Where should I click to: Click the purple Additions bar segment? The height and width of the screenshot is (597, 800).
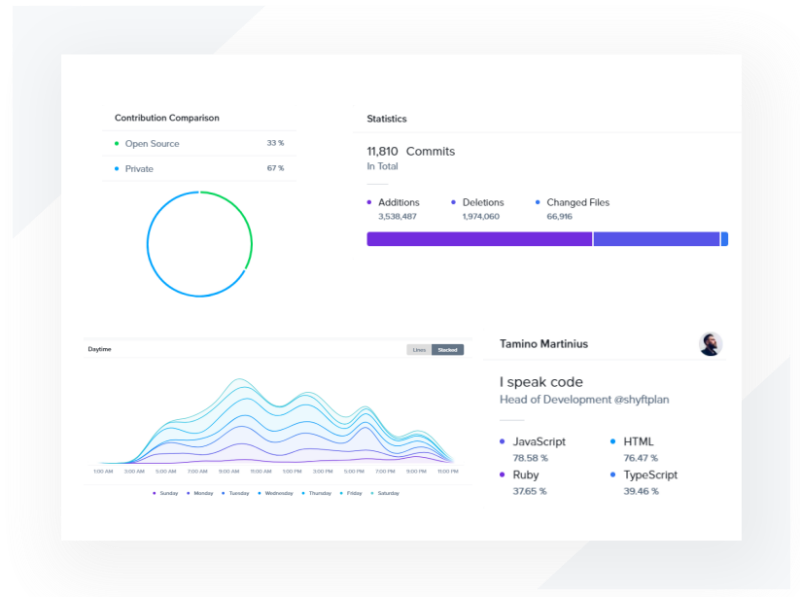[x=479, y=239]
